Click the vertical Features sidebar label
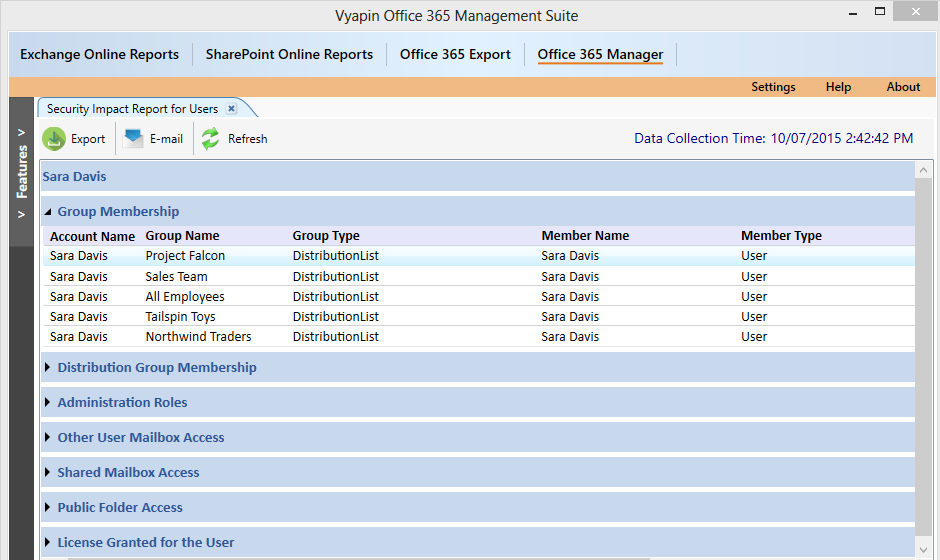The image size is (940, 560). pyautogui.click(x=22, y=172)
